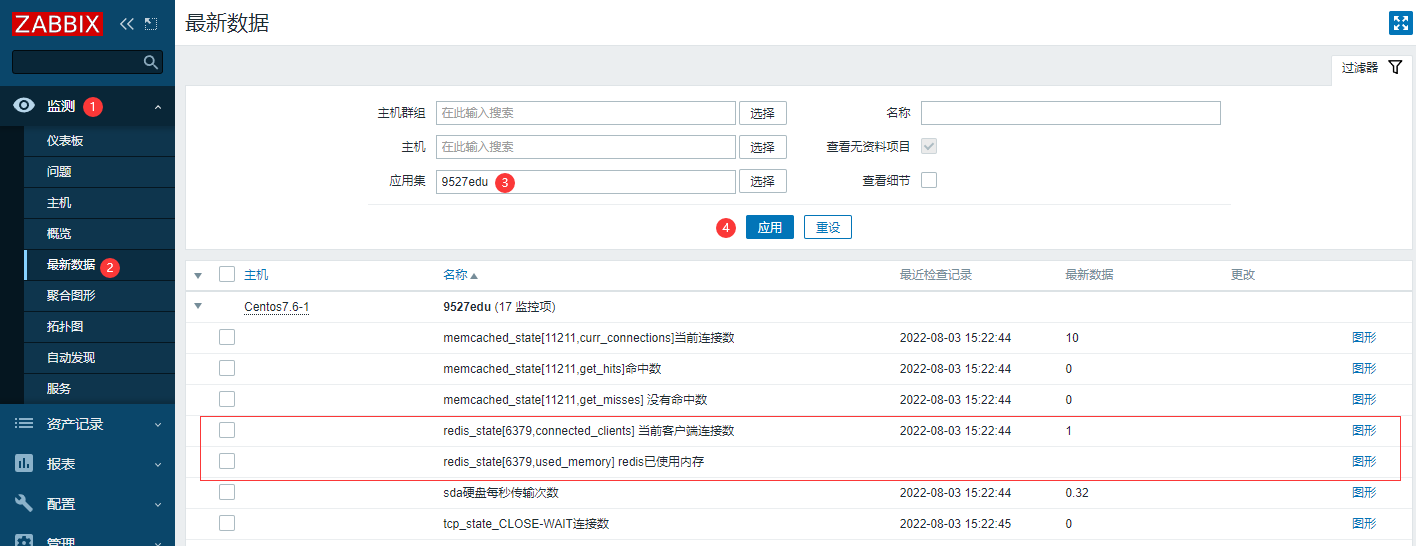Click the 名称 filter input field
This screenshot has height=546, width=1416.
1070,113
